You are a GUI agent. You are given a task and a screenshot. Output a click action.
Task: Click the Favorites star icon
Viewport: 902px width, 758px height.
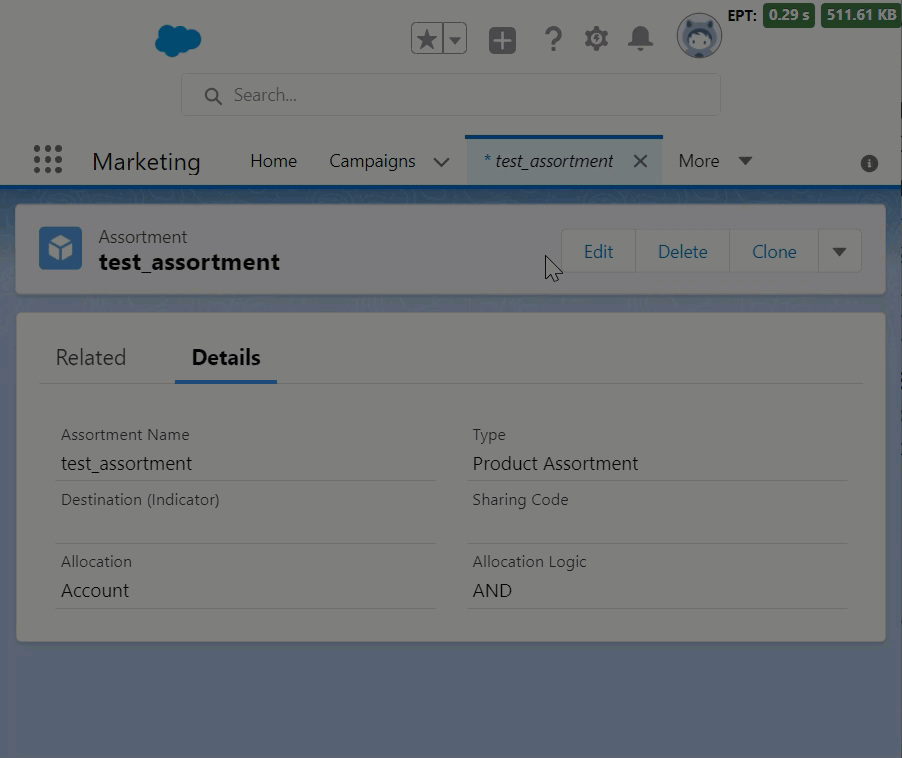427,39
